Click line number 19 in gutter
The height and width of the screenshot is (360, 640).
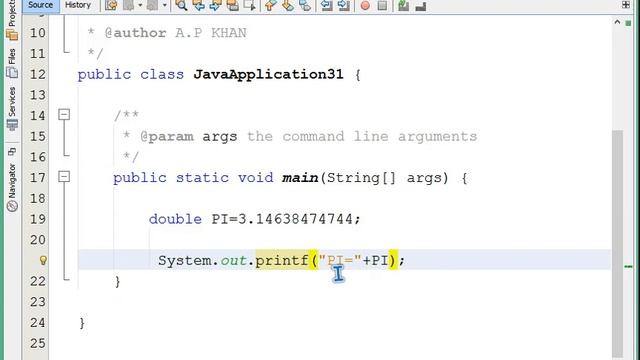[38, 219]
